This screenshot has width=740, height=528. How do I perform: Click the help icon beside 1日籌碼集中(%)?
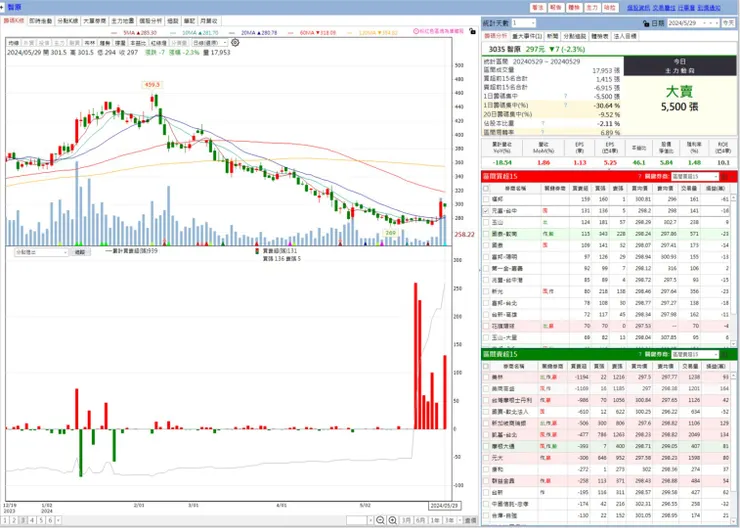[x=565, y=105]
